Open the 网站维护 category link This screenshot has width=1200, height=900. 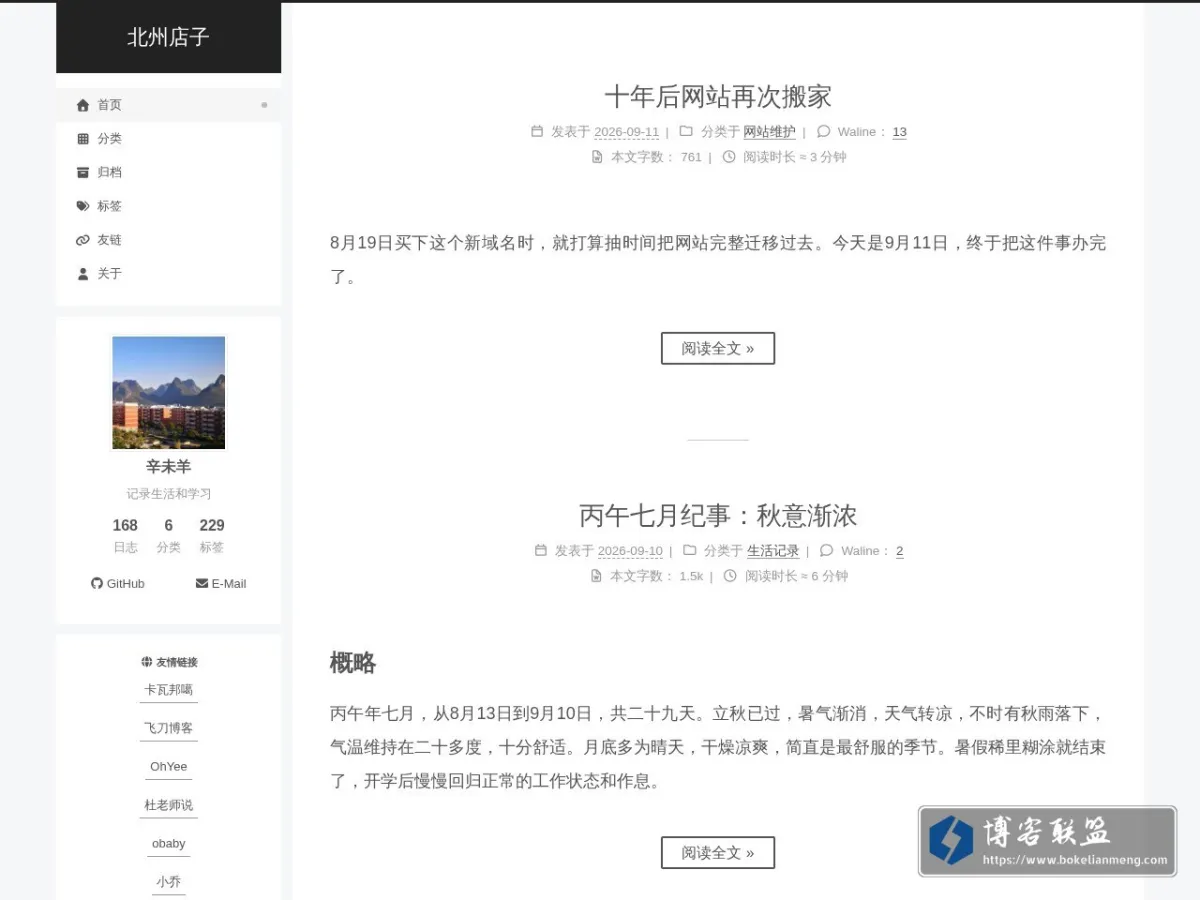(x=770, y=132)
